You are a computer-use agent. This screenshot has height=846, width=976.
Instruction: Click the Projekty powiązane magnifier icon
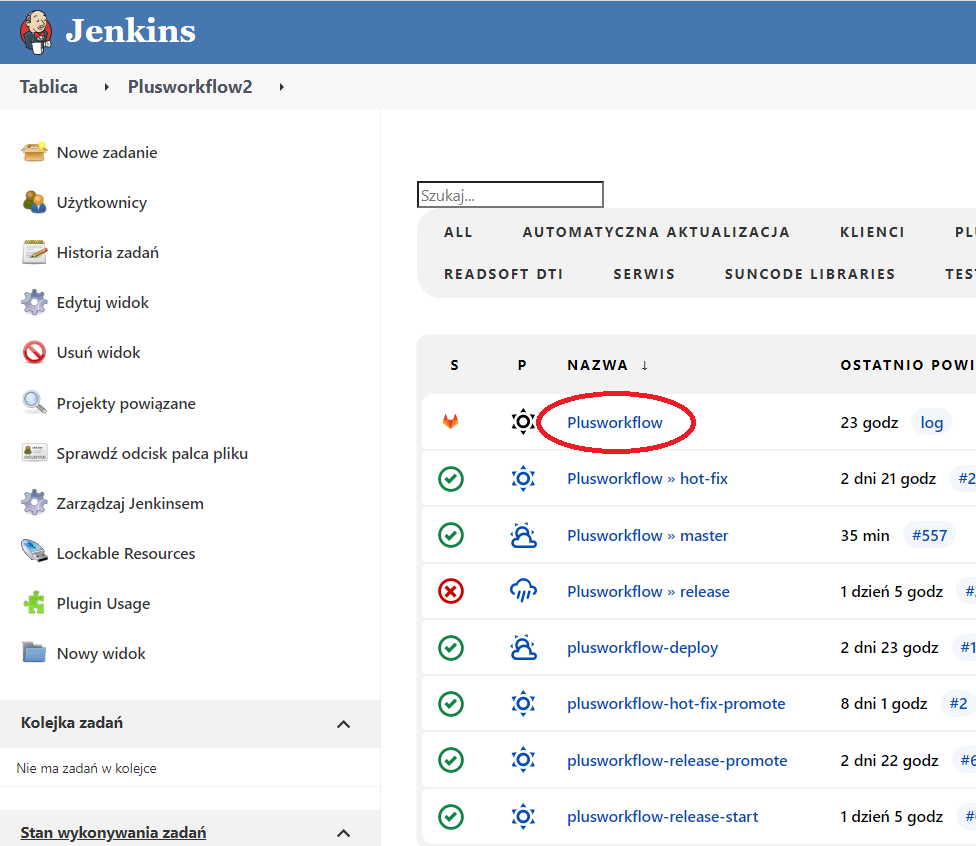34,403
